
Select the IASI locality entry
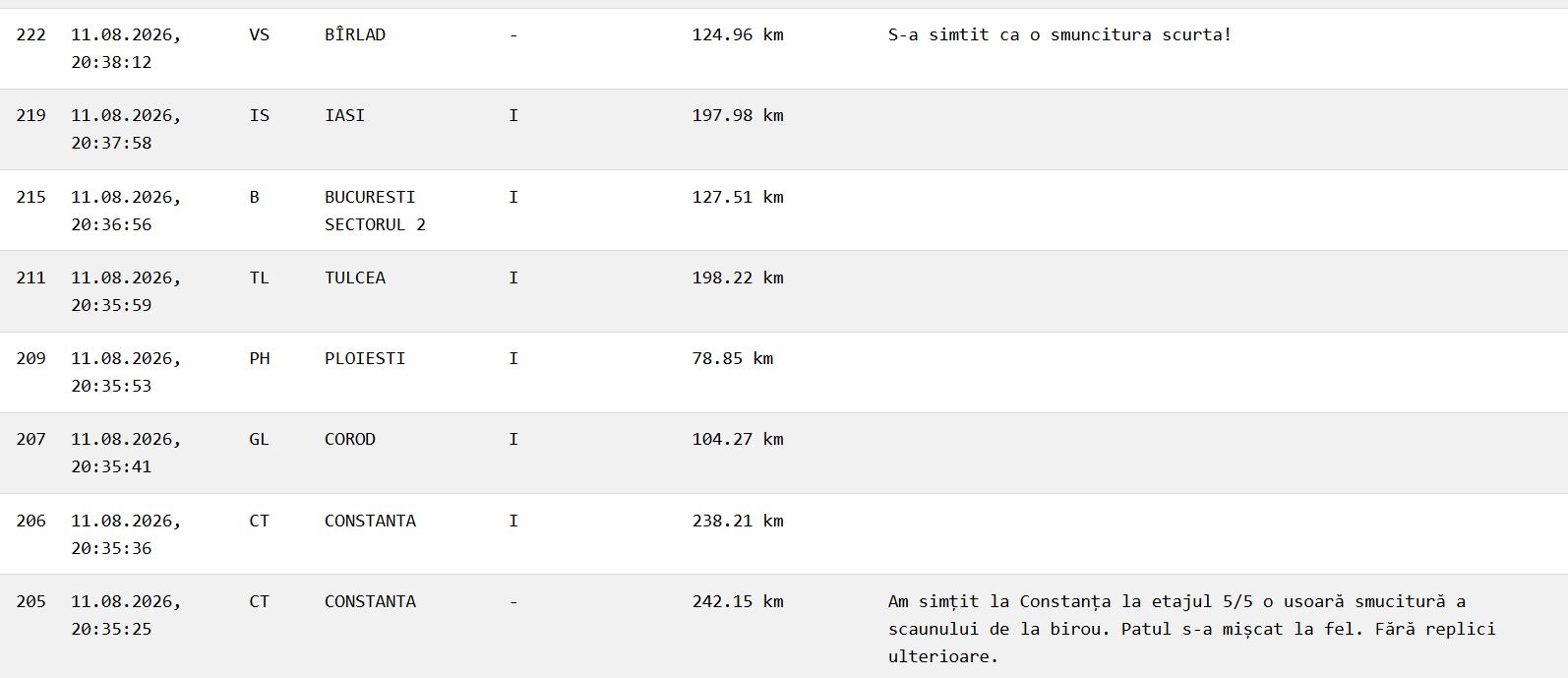(344, 115)
